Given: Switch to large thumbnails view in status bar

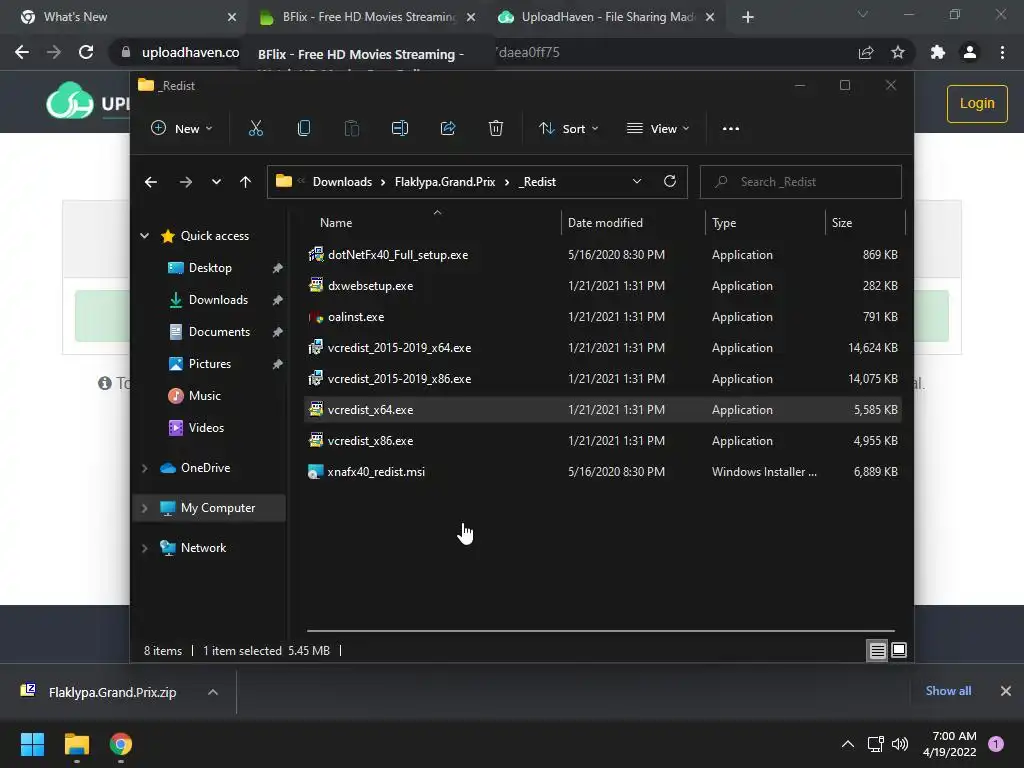Looking at the screenshot, I should click(899, 650).
